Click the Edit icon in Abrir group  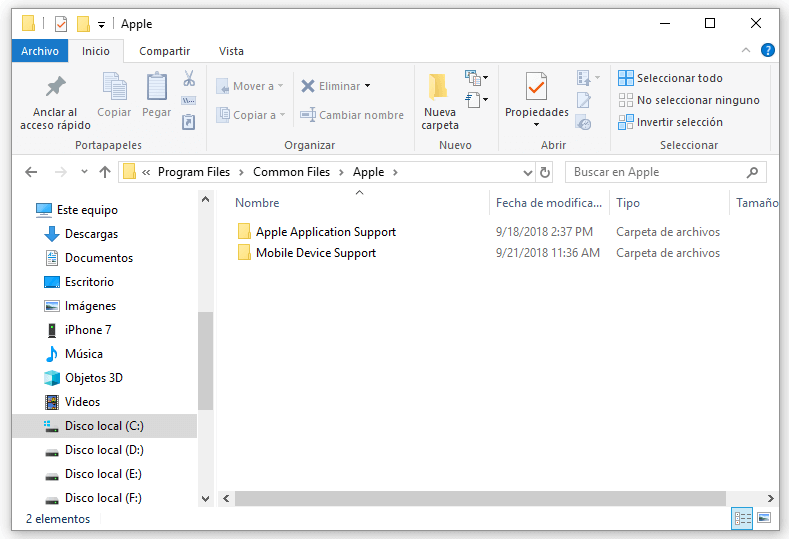click(584, 101)
